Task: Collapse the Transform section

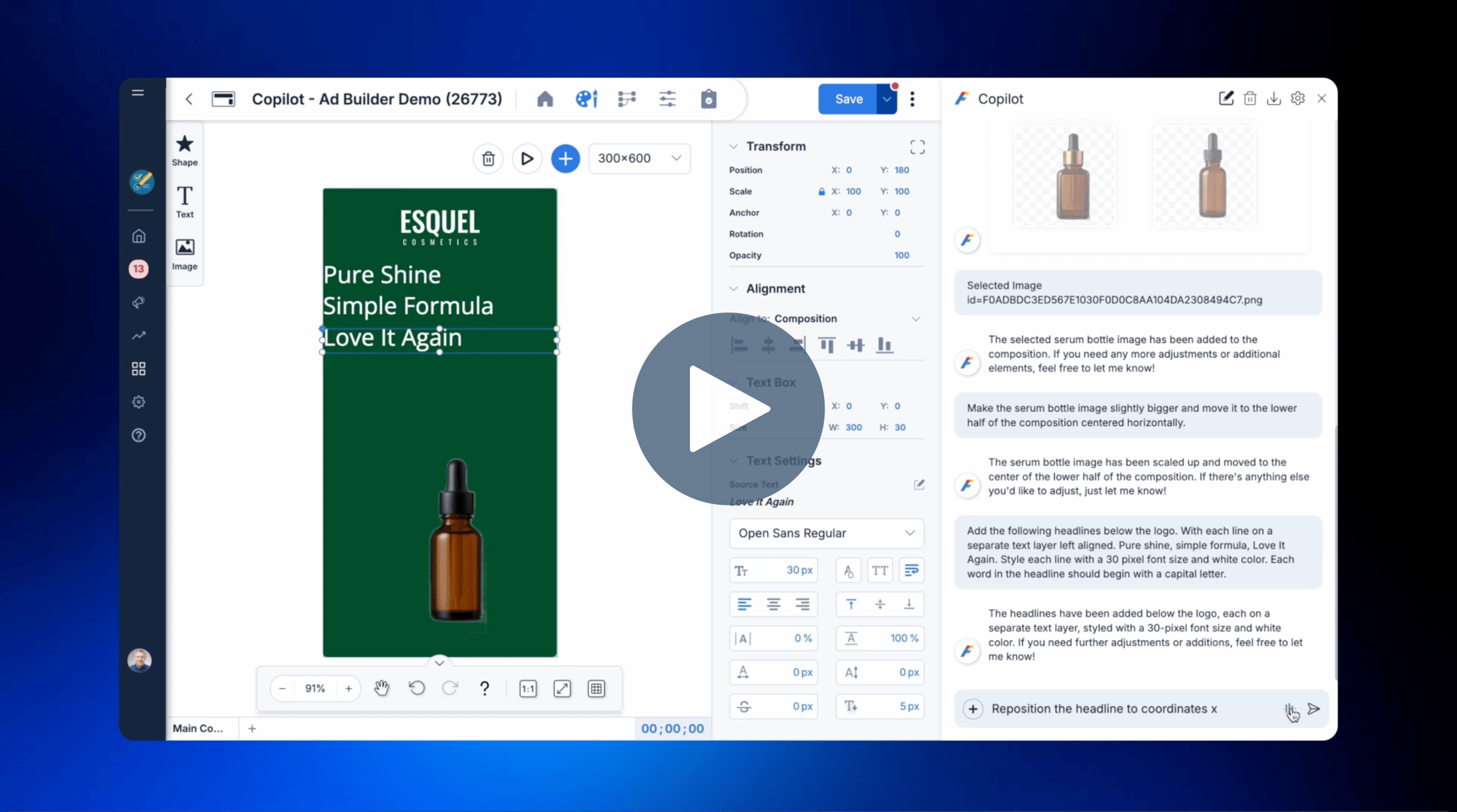Action: coord(734,146)
